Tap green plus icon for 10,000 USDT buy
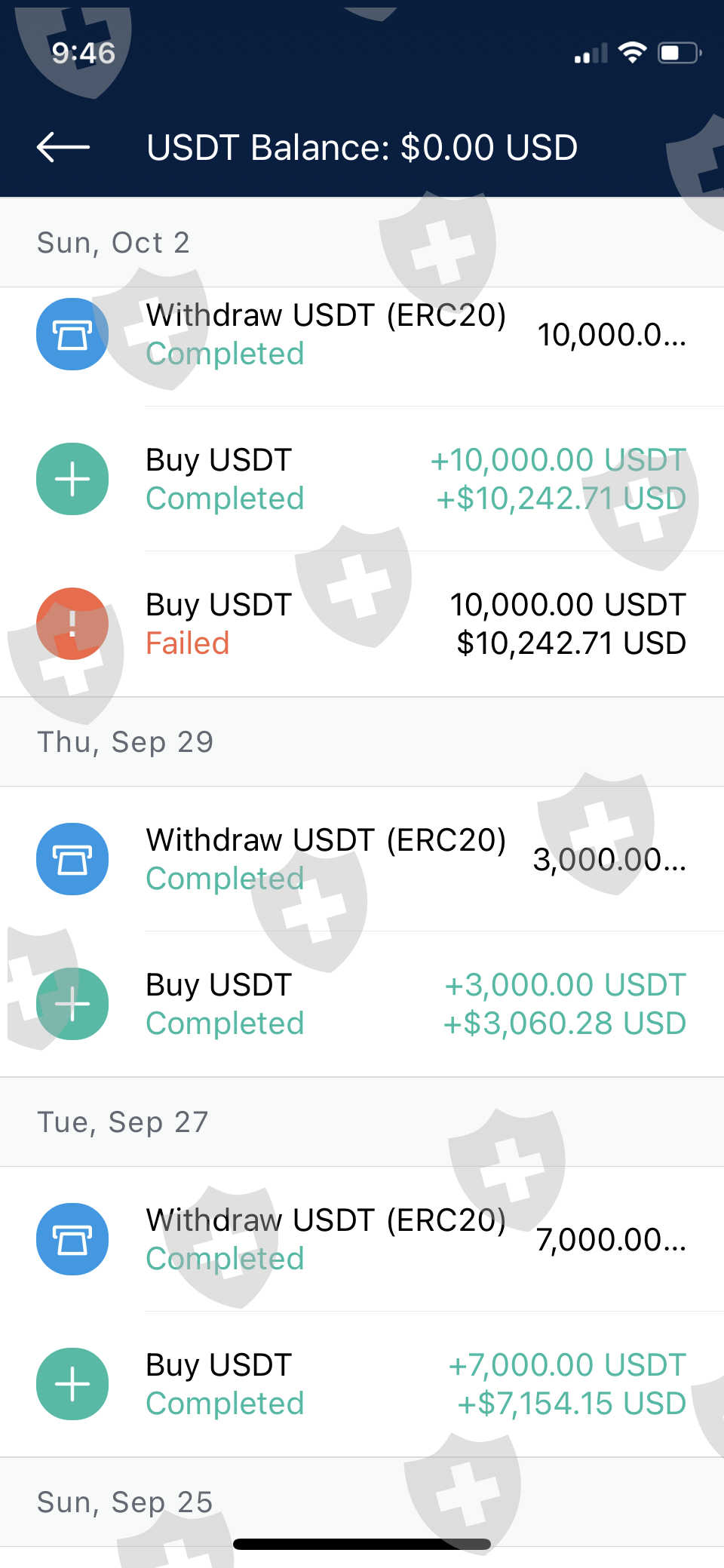This screenshot has height=1568, width=724. coord(72,479)
